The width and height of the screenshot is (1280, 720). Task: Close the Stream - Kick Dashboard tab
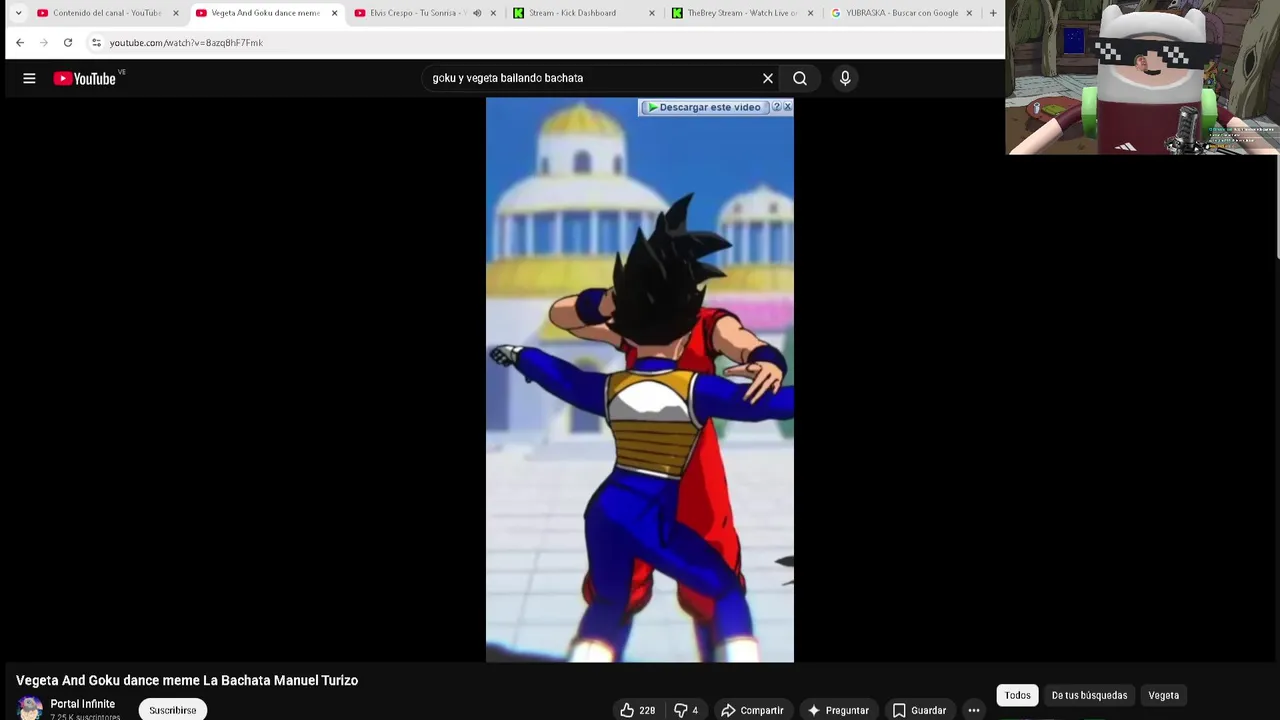coord(652,13)
